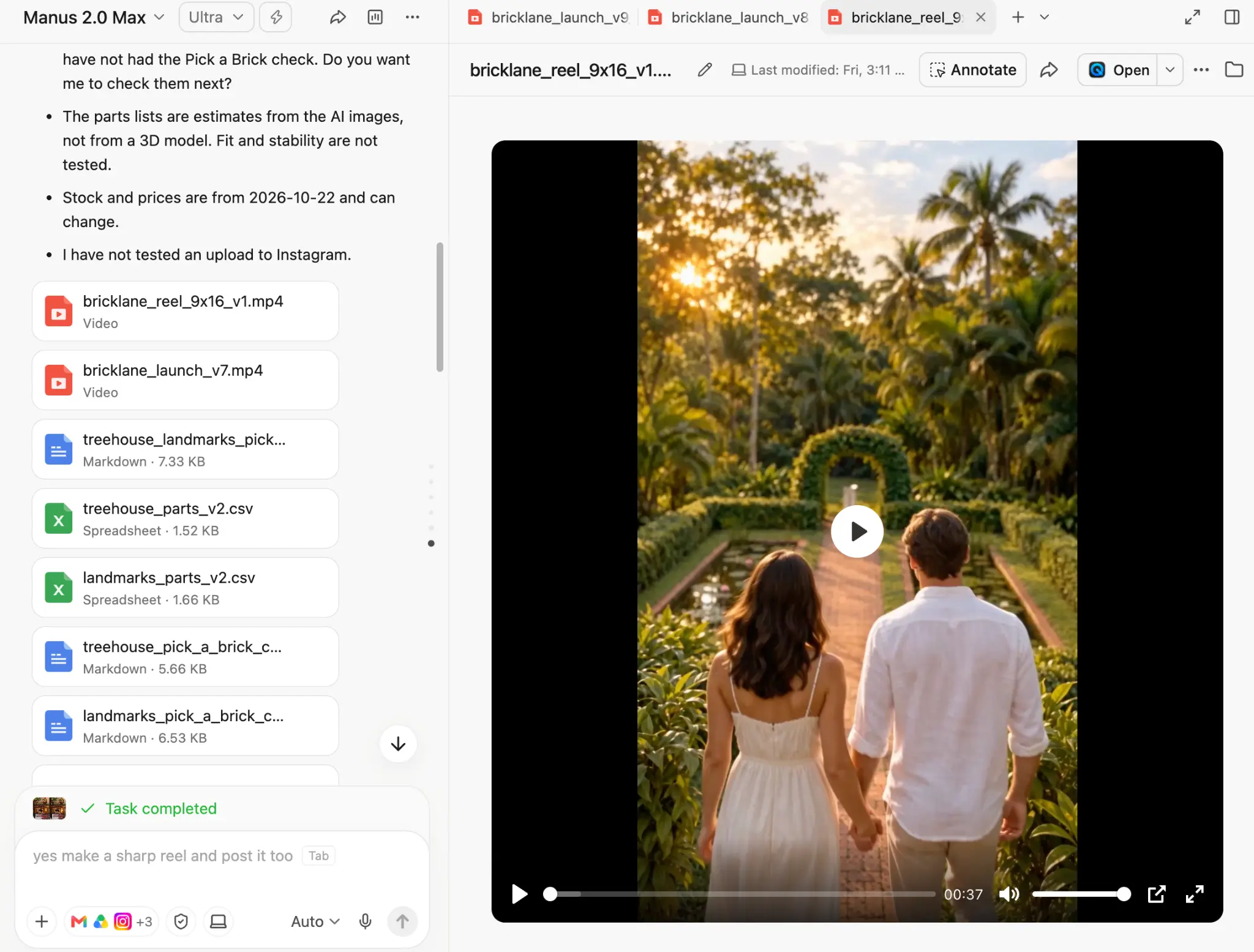This screenshot has height=952, width=1254.
Task: Expand the tab list chevron
Action: (1045, 17)
